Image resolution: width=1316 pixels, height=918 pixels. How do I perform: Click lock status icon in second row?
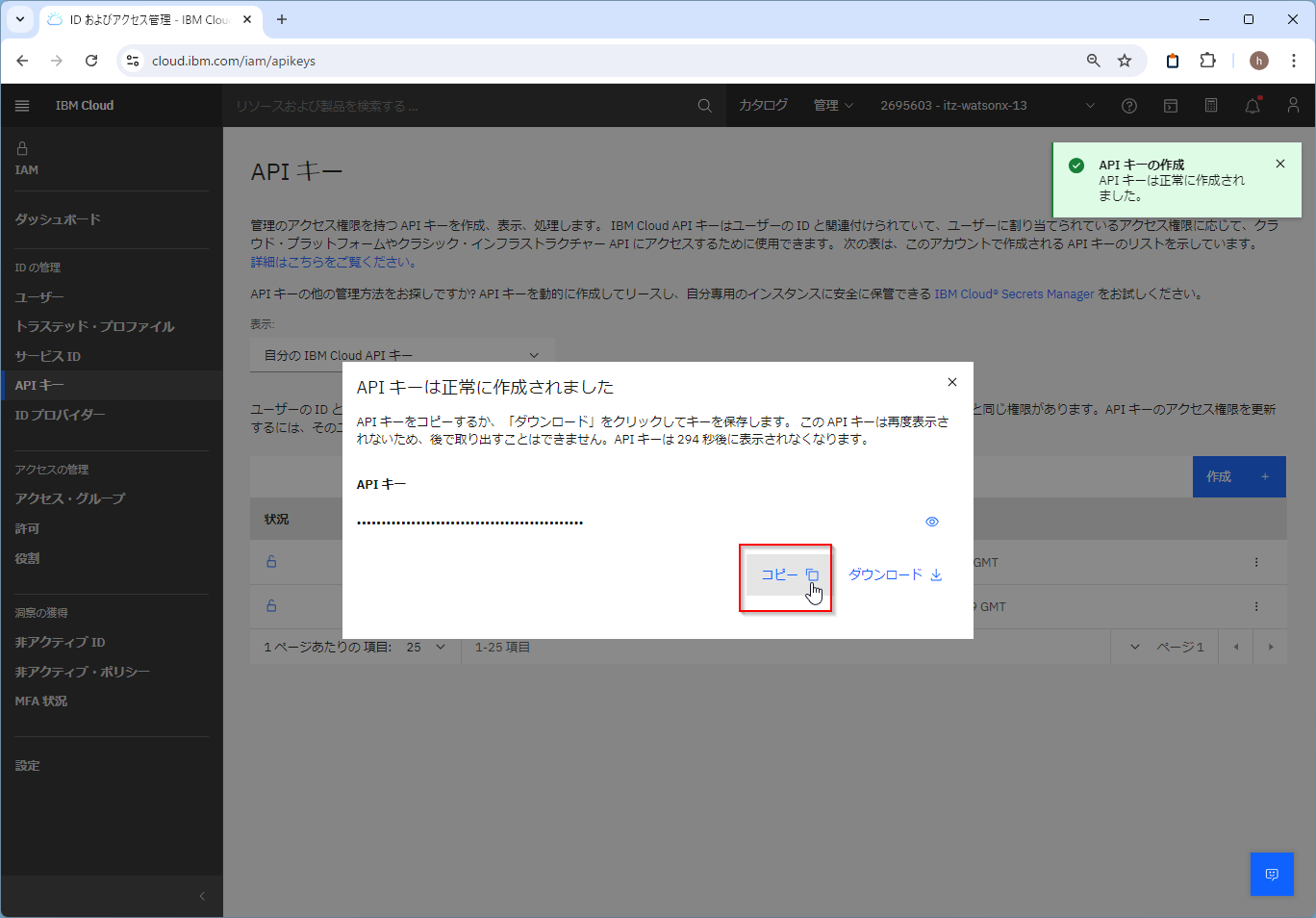(271, 606)
